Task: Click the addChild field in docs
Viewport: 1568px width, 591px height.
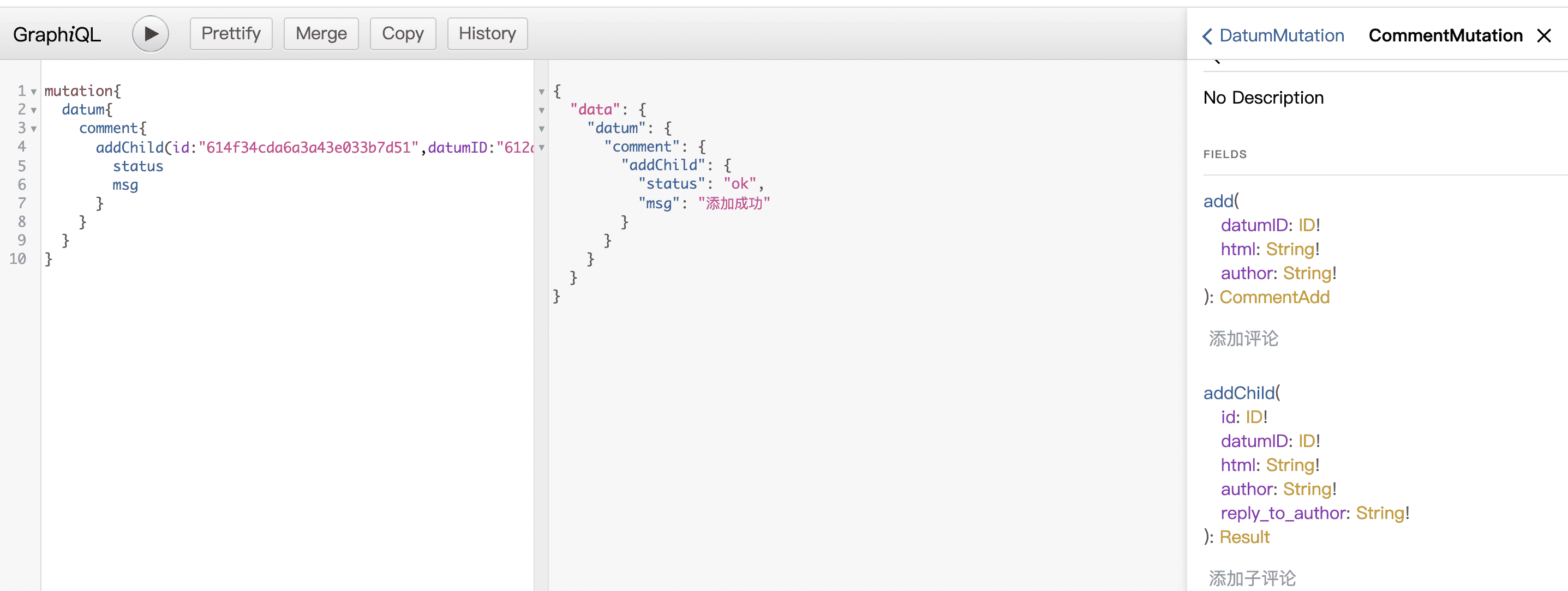Action: tap(1238, 394)
